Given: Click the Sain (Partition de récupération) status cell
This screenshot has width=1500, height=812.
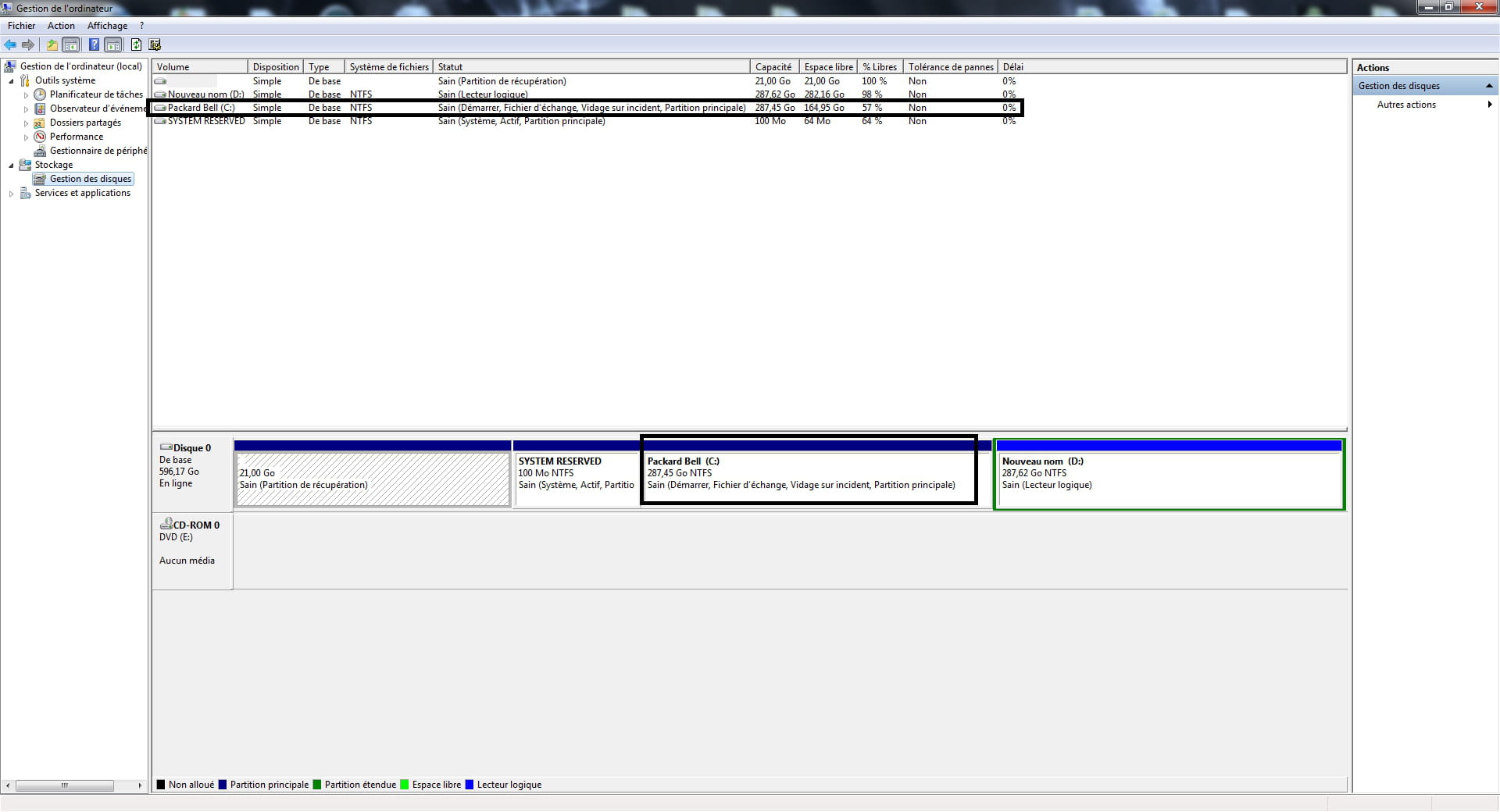Looking at the screenshot, I should click(502, 81).
